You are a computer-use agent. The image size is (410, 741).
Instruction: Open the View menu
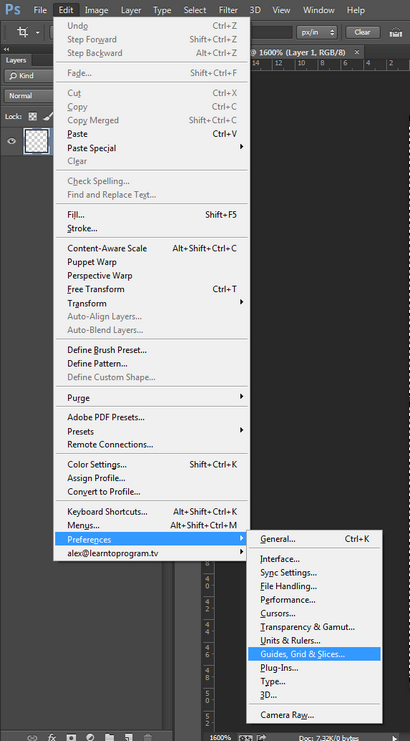point(282,10)
